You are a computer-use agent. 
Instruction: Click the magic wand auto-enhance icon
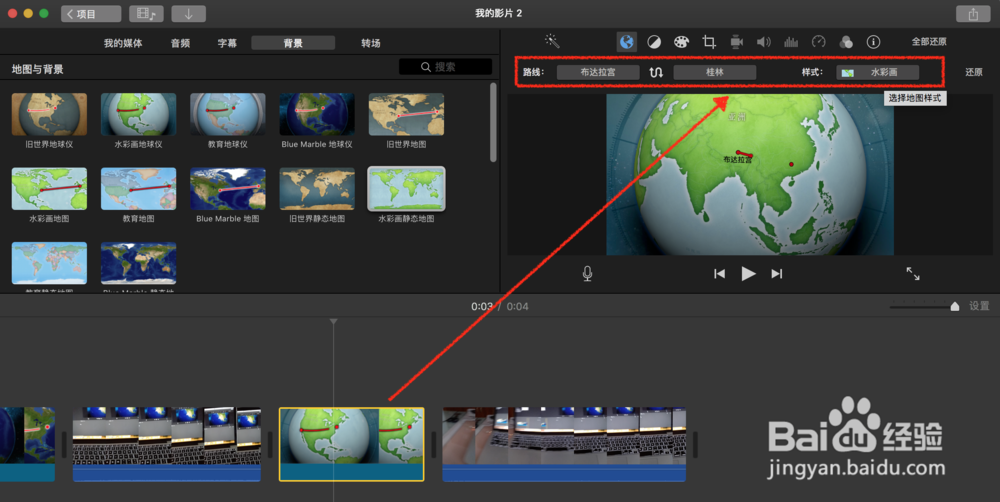coord(552,41)
